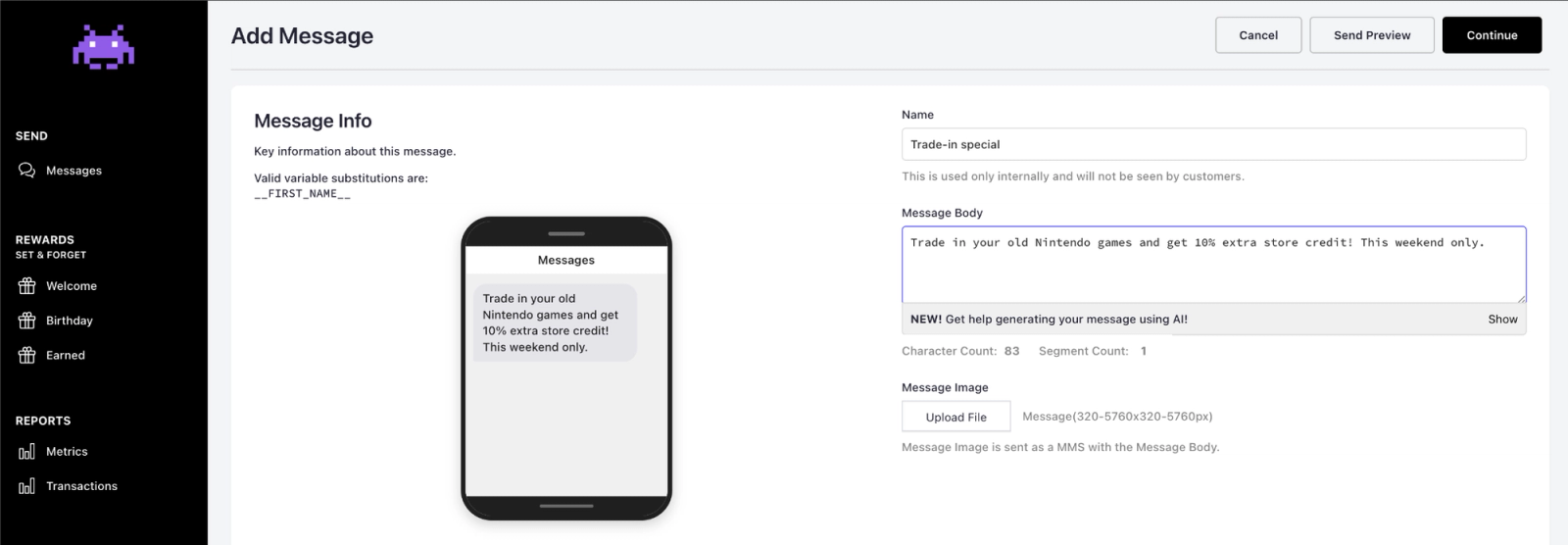
Task: Click inside the Message Body textarea
Action: tap(1213, 265)
